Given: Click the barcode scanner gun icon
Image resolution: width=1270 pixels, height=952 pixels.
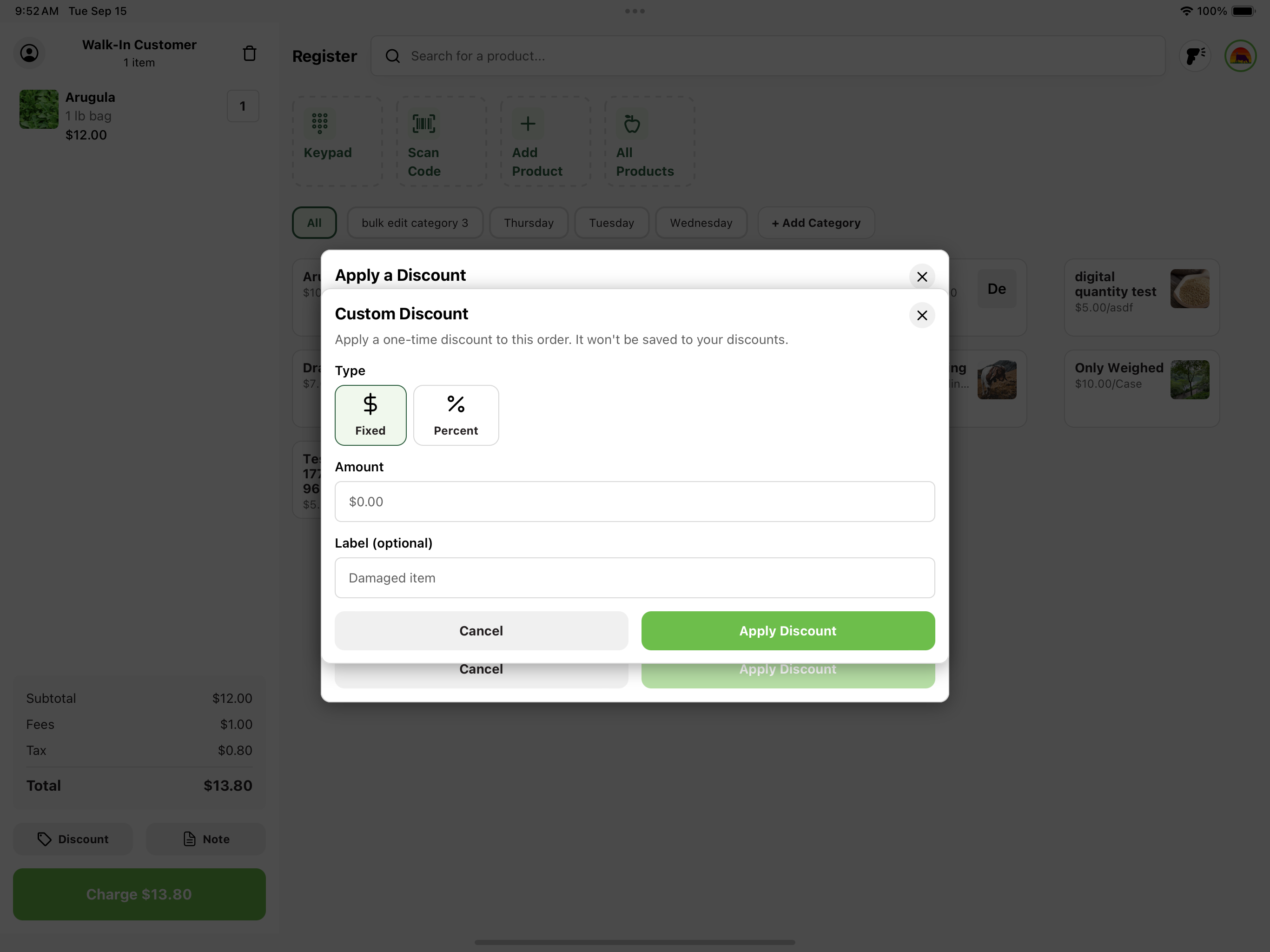Looking at the screenshot, I should pos(1195,56).
